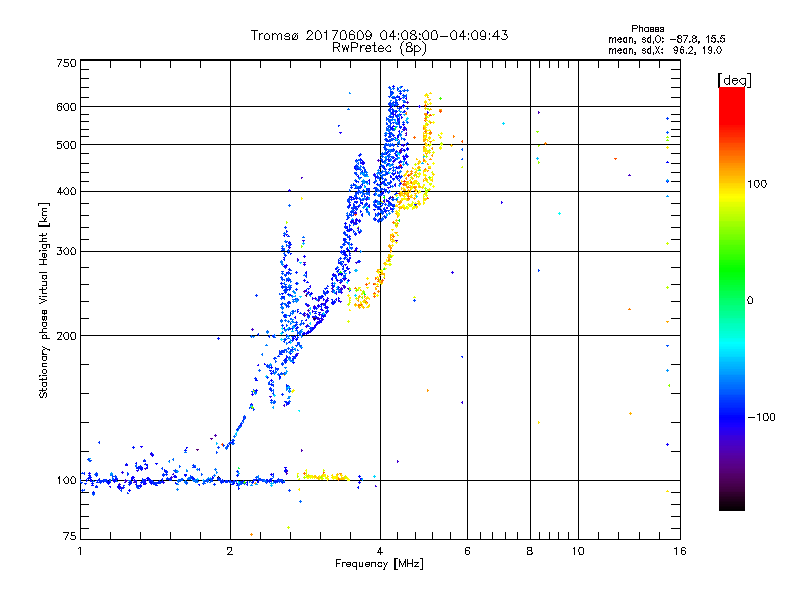This screenshot has height=600, width=800.
Task: Click y-axis tick label '750'
Action: pyautogui.click(x=66, y=63)
